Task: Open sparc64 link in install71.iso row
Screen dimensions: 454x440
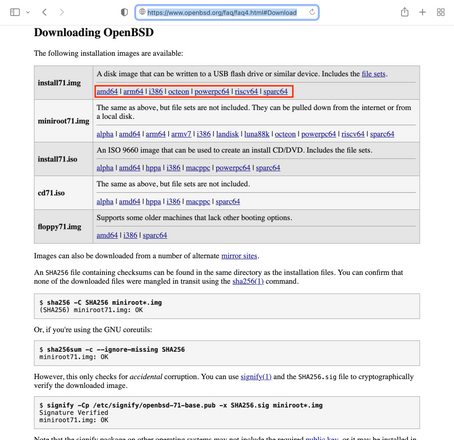Action: coord(268,168)
